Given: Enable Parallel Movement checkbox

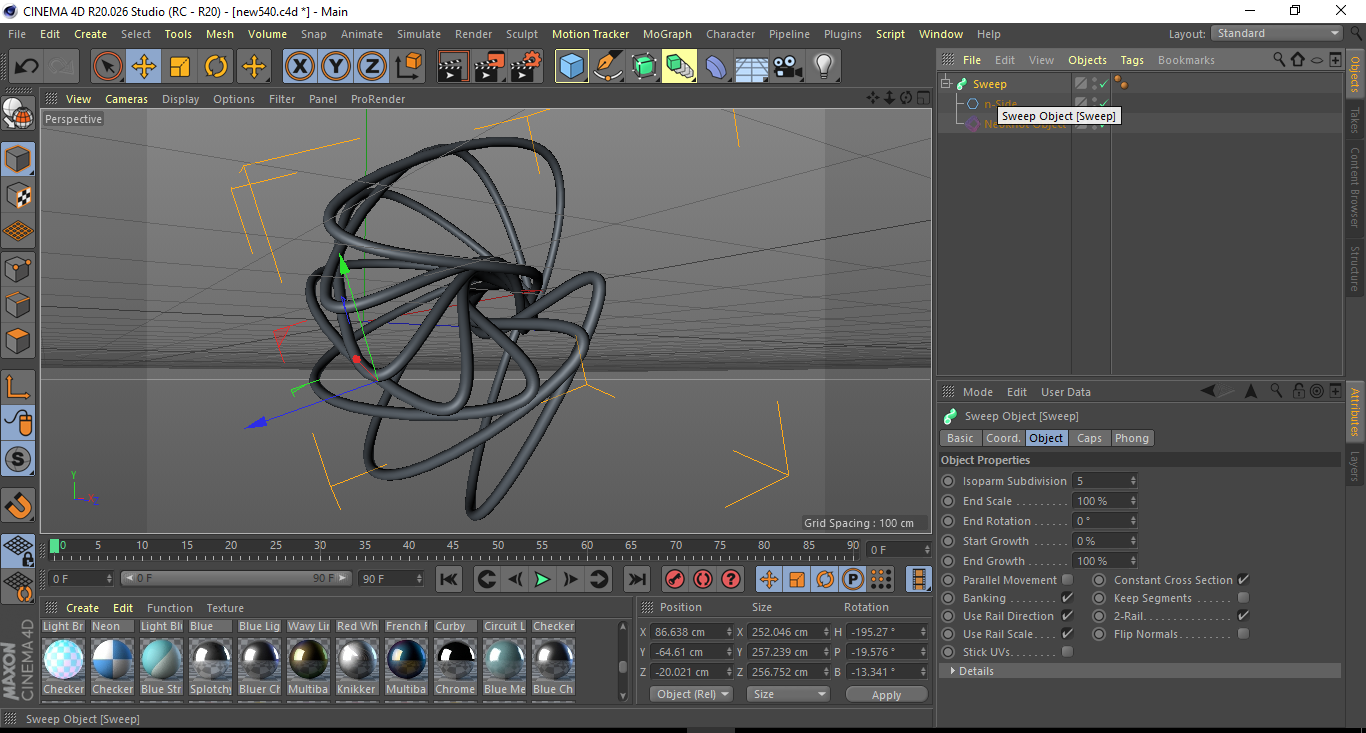Looking at the screenshot, I should 1067,580.
